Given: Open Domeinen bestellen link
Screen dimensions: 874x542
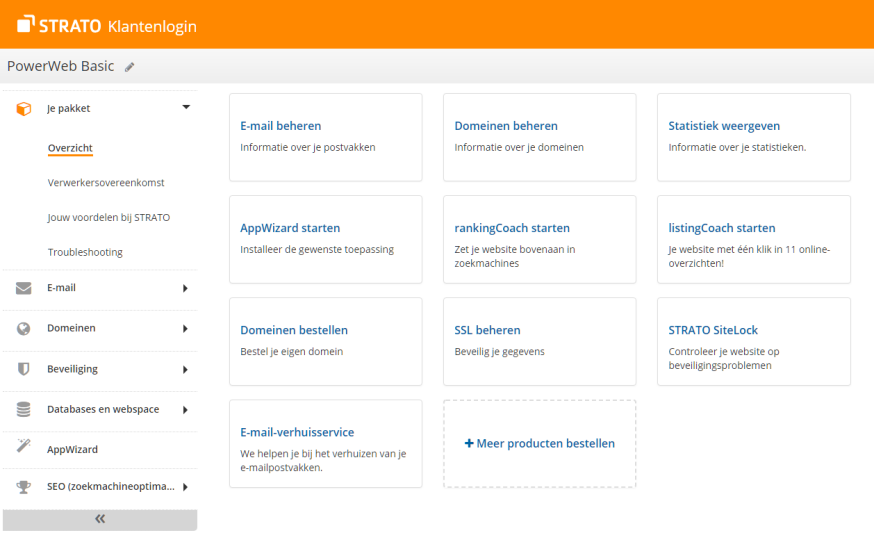Looking at the screenshot, I should [x=294, y=330].
